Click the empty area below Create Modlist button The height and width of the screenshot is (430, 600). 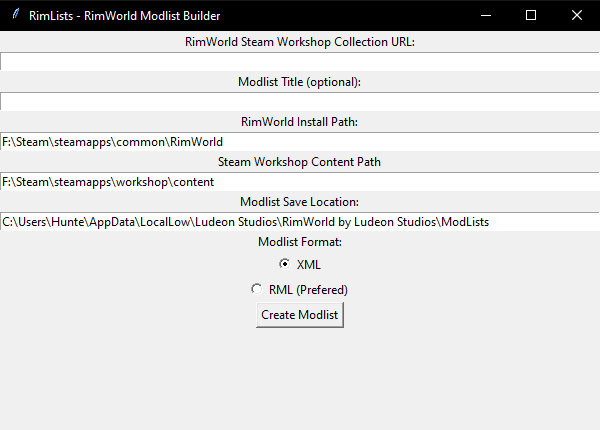pos(300,380)
